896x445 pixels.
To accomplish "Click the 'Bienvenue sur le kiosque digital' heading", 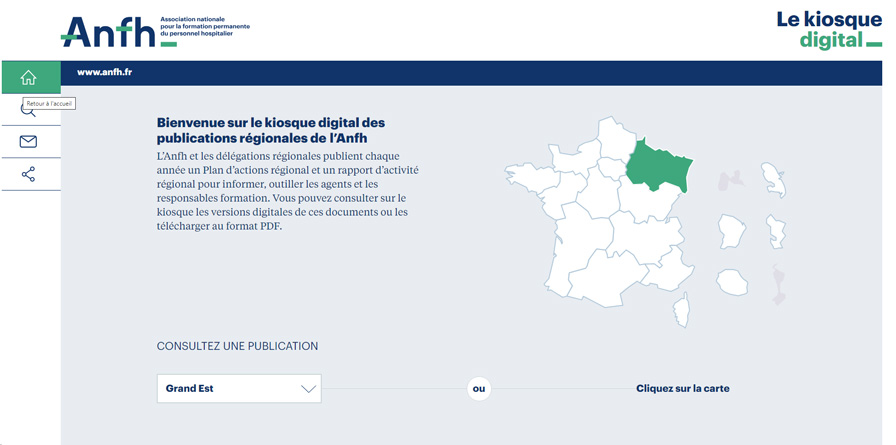I will click(x=271, y=130).
